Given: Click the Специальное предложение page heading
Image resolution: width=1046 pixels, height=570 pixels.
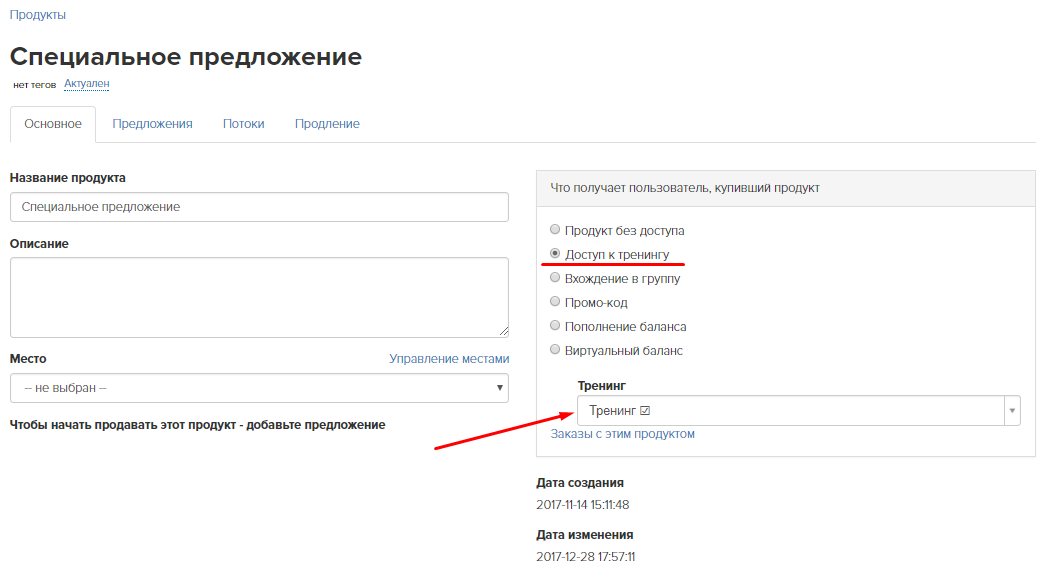Looking at the screenshot, I should pos(185,57).
